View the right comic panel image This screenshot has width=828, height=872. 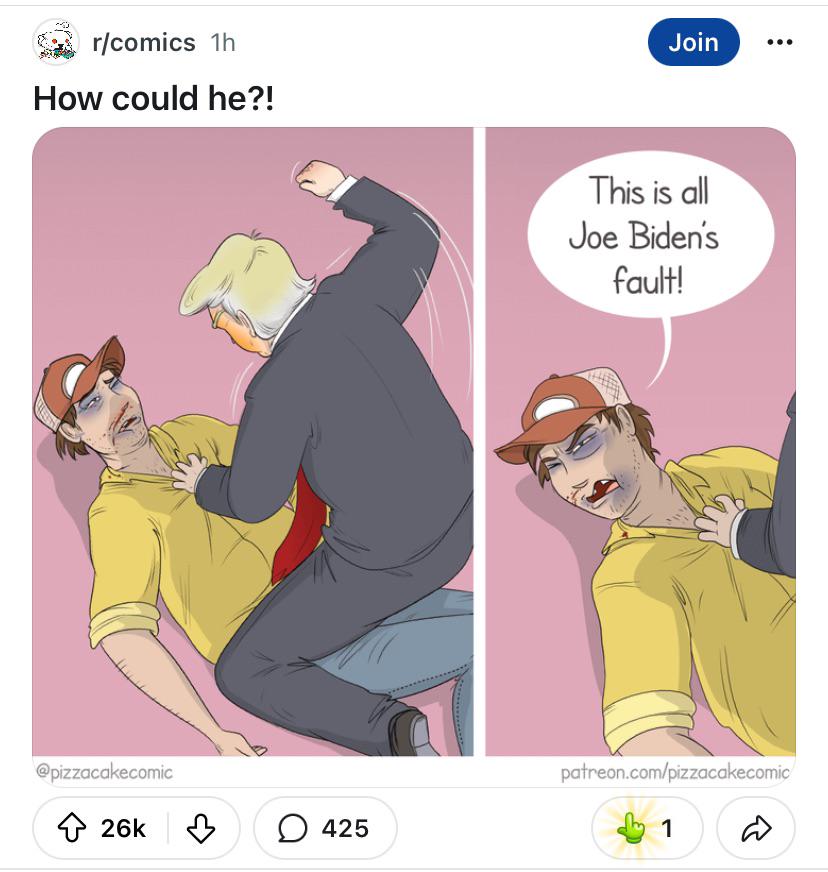pos(641,442)
